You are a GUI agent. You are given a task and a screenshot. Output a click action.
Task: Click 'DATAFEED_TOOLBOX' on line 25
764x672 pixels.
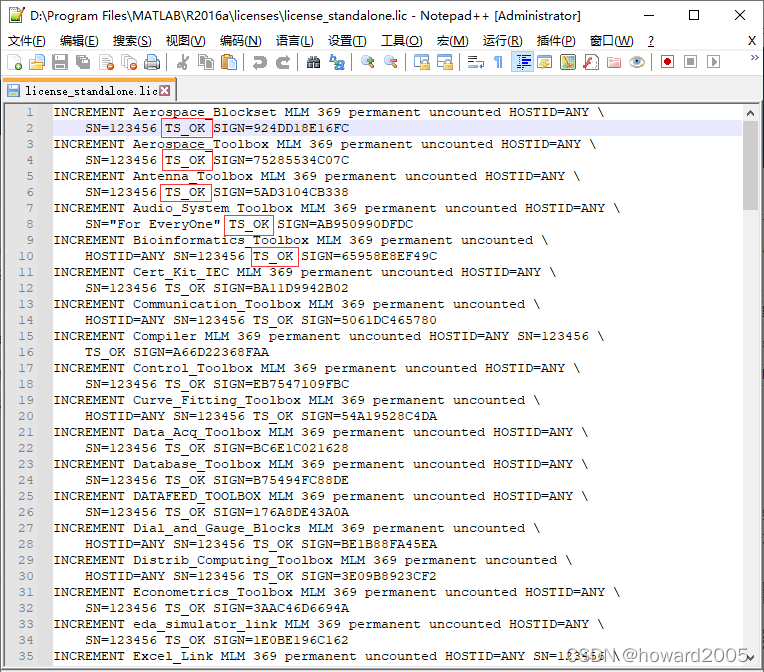(x=197, y=496)
